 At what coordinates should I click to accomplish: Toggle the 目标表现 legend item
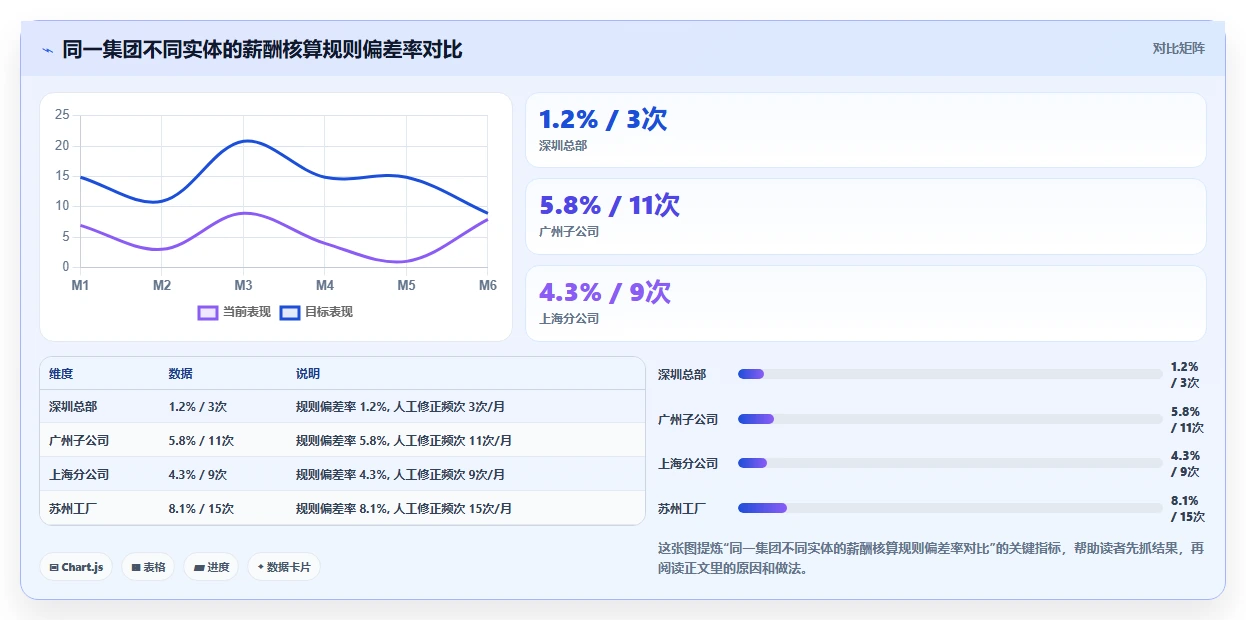coord(317,312)
